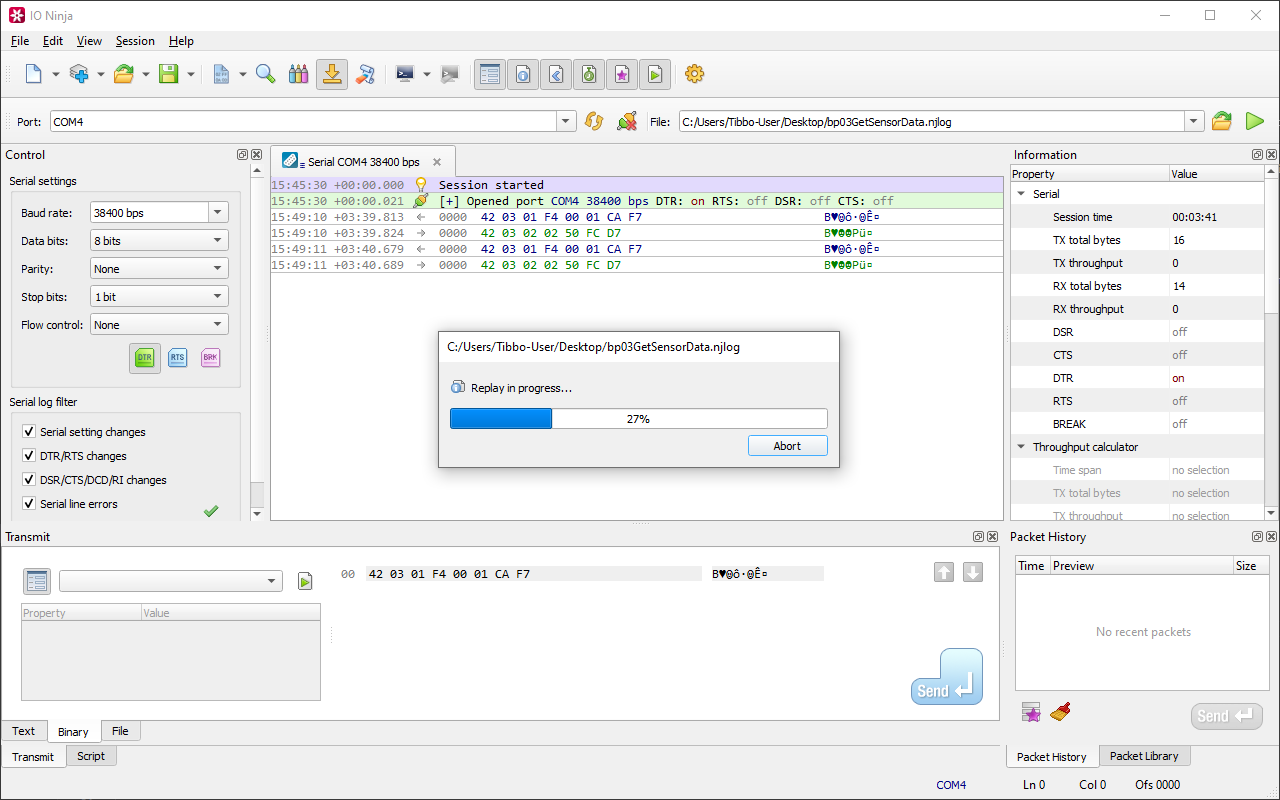Click the 27% replay progress bar

pyautogui.click(x=638, y=419)
